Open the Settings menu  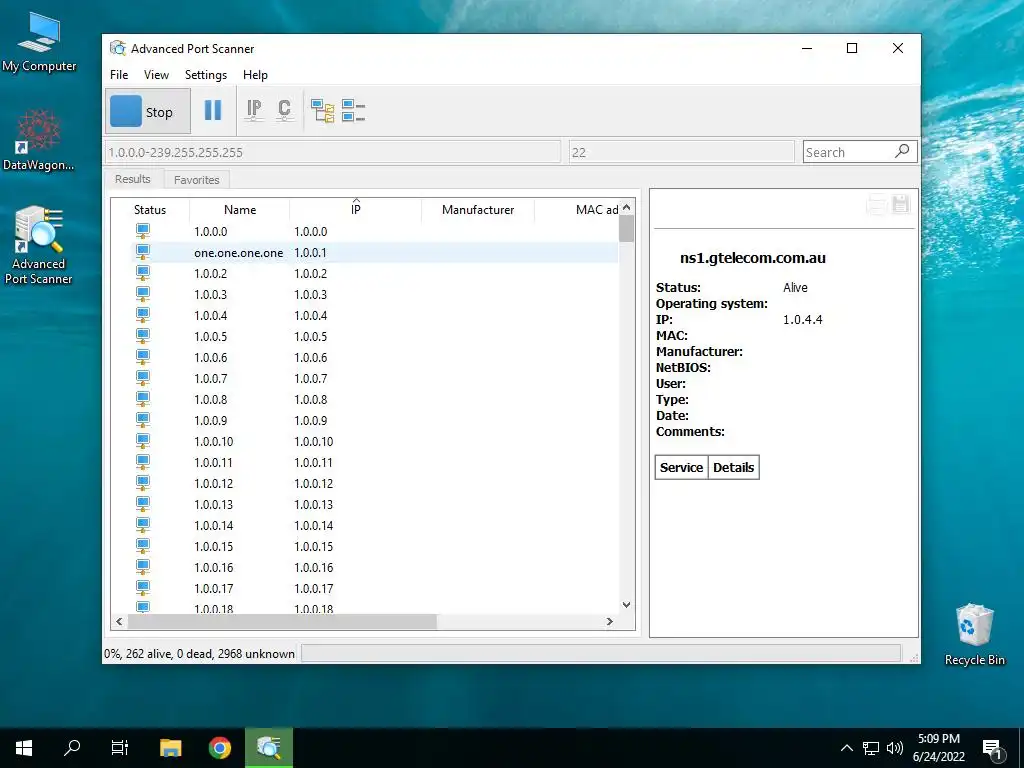206,75
